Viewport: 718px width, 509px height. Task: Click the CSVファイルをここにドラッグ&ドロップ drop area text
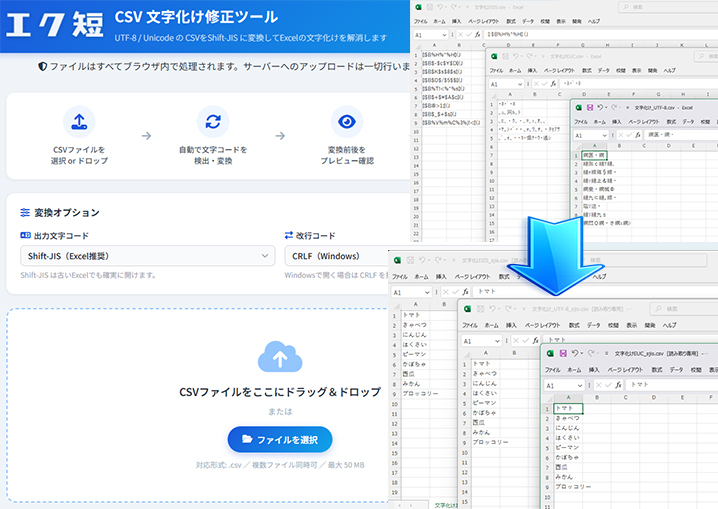click(280, 392)
